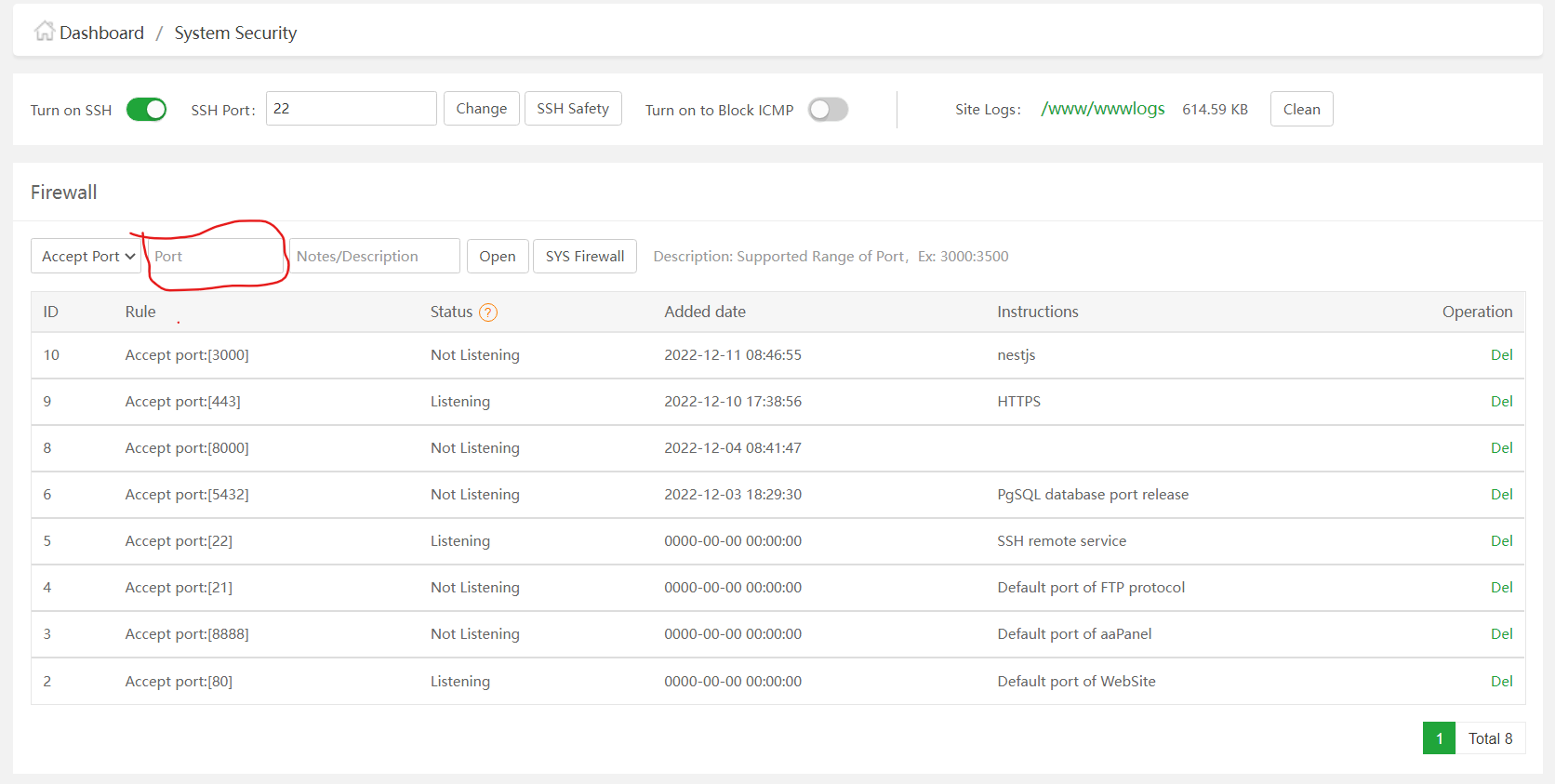Turn off the SSH toggle switch
This screenshot has width=1555, height=784.
(x=146, y=110)
